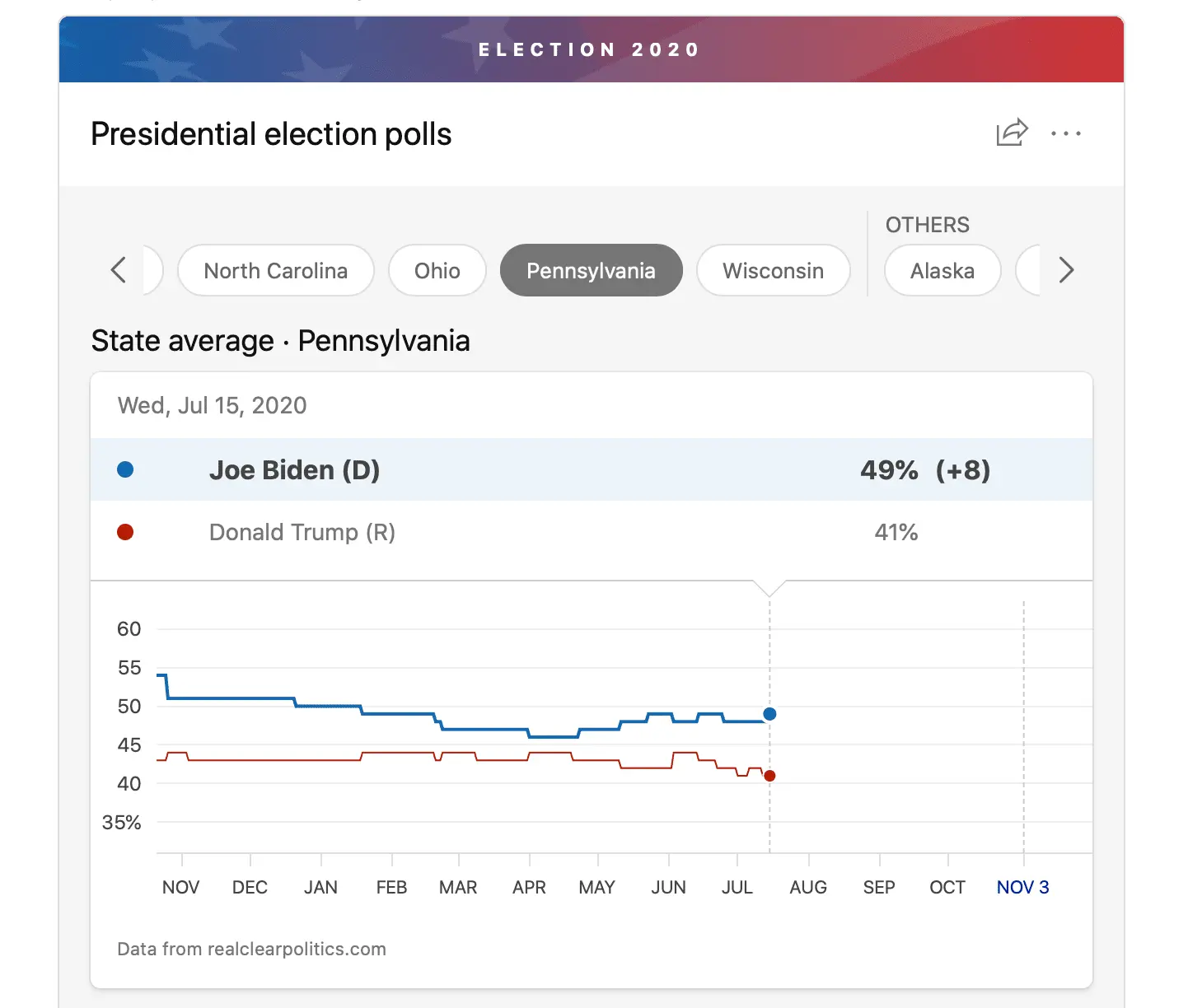Click the NOV 3 election date label
1188x1008 pixels.
(x=1022, y=887)
